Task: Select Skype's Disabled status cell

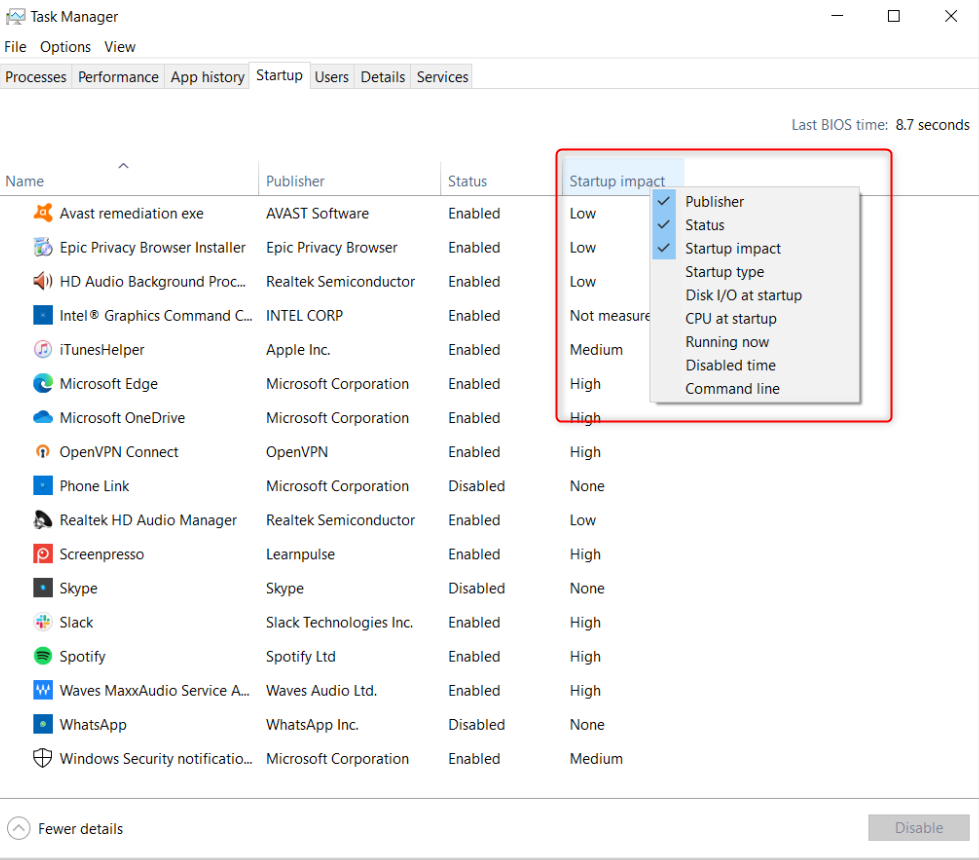Action: tap(476, 588)
